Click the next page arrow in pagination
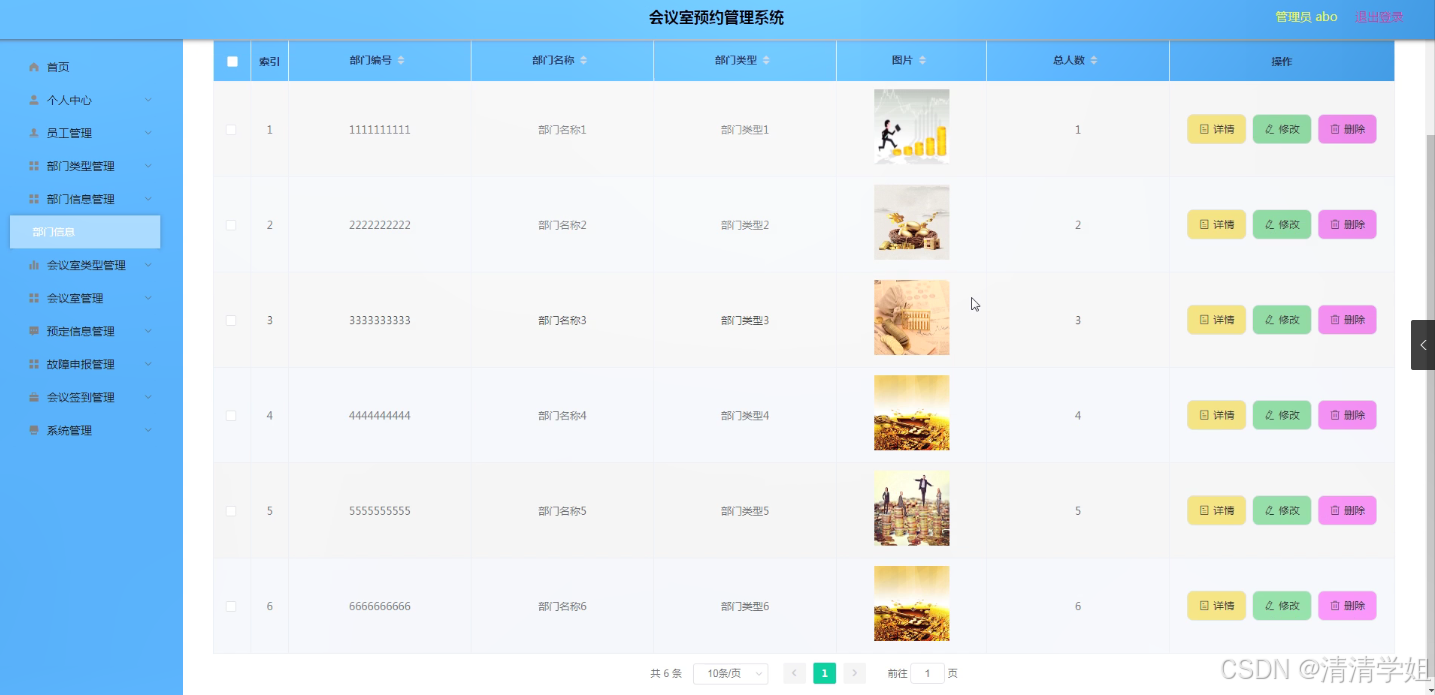The image size is (1435, 695). 854,673
